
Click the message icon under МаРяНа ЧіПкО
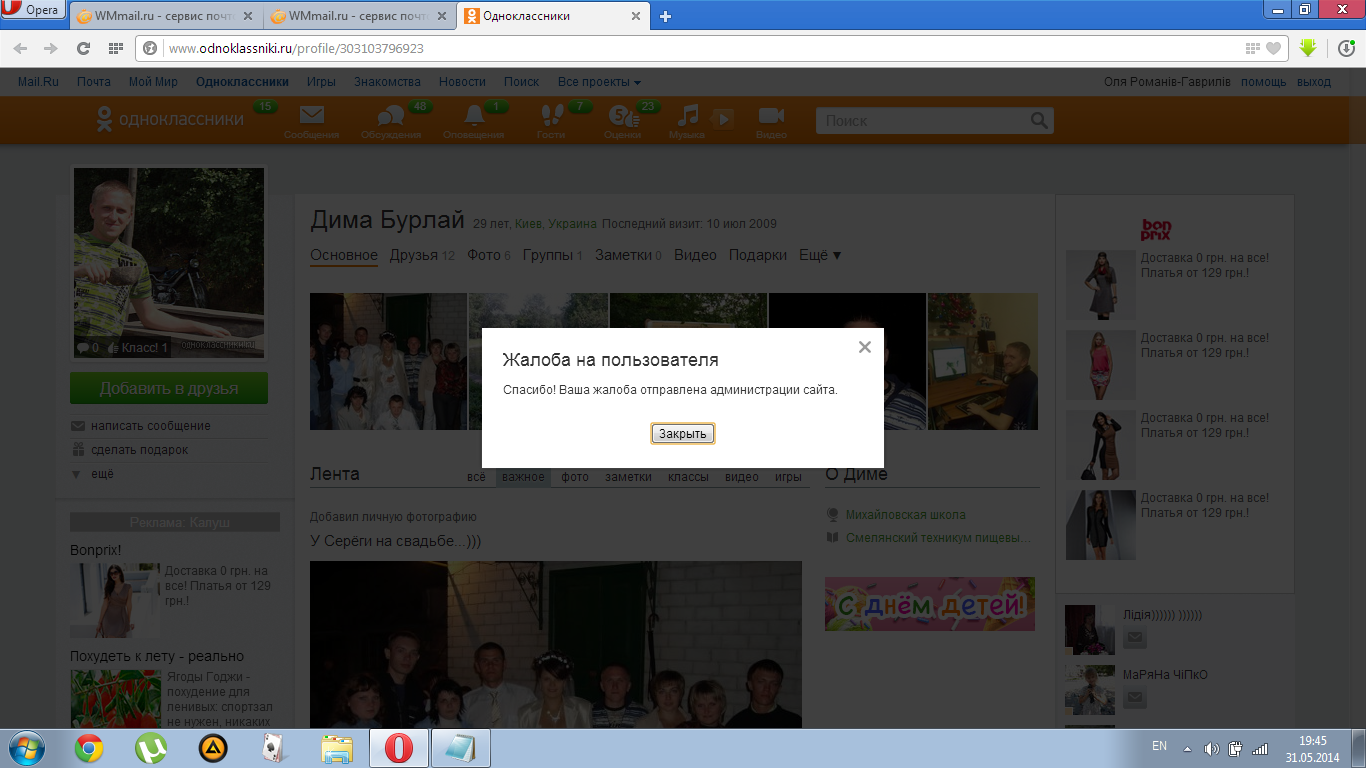[1135, 698]
